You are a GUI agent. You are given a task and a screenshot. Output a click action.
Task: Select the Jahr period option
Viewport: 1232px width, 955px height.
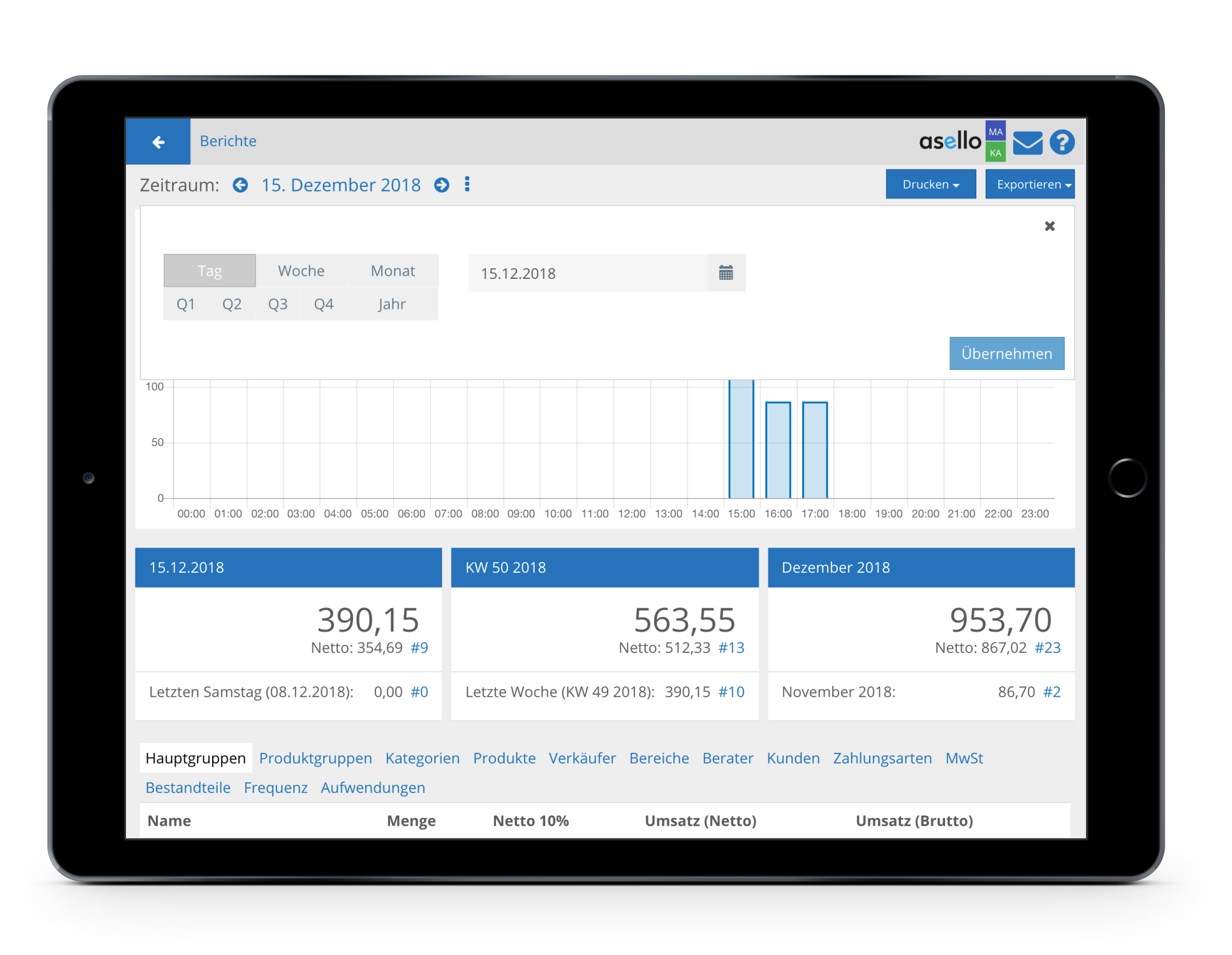tap(392, 304)
